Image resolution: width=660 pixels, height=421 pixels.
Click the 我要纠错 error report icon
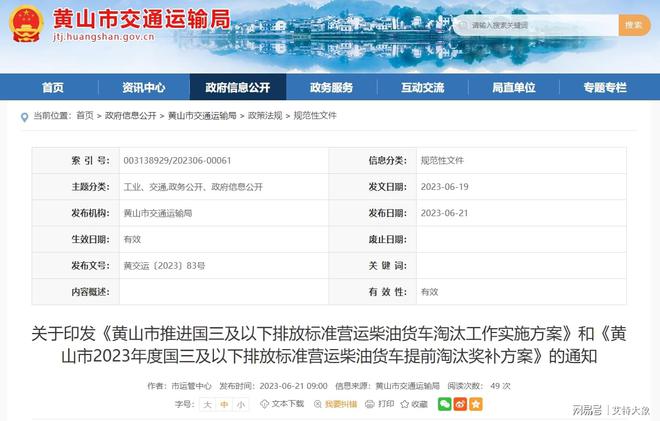coord(318,404)
